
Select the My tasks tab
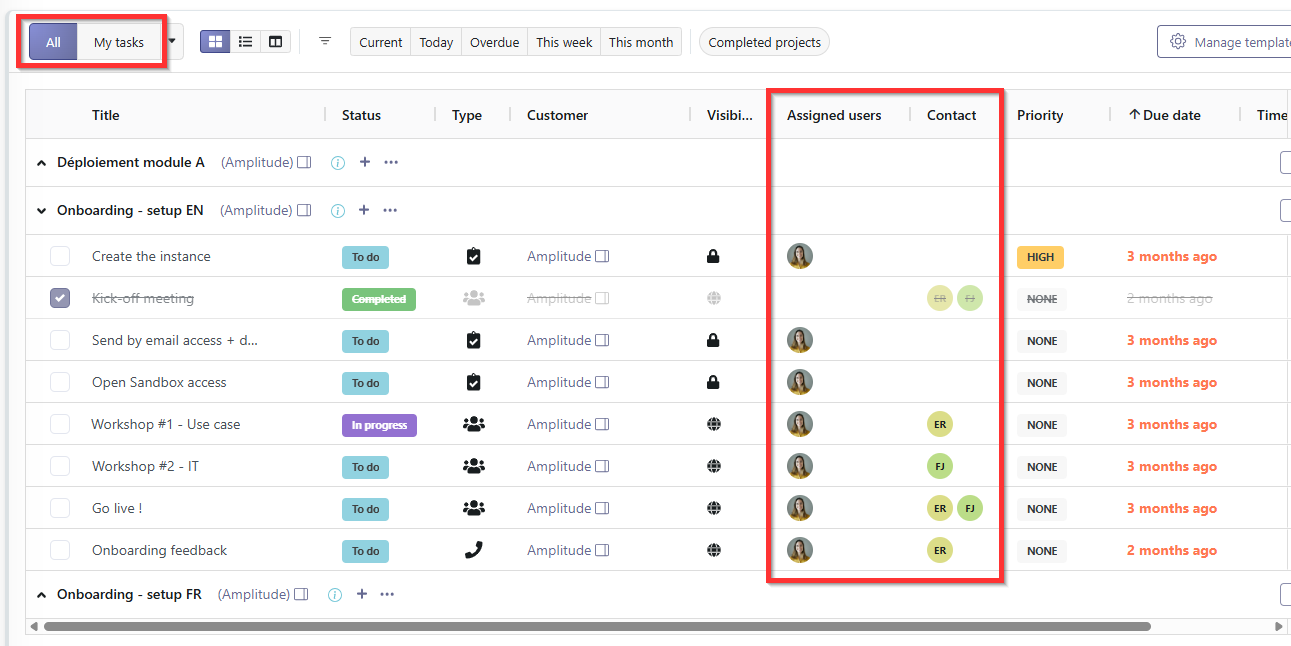pyautogui.click(x=119, y=42)
